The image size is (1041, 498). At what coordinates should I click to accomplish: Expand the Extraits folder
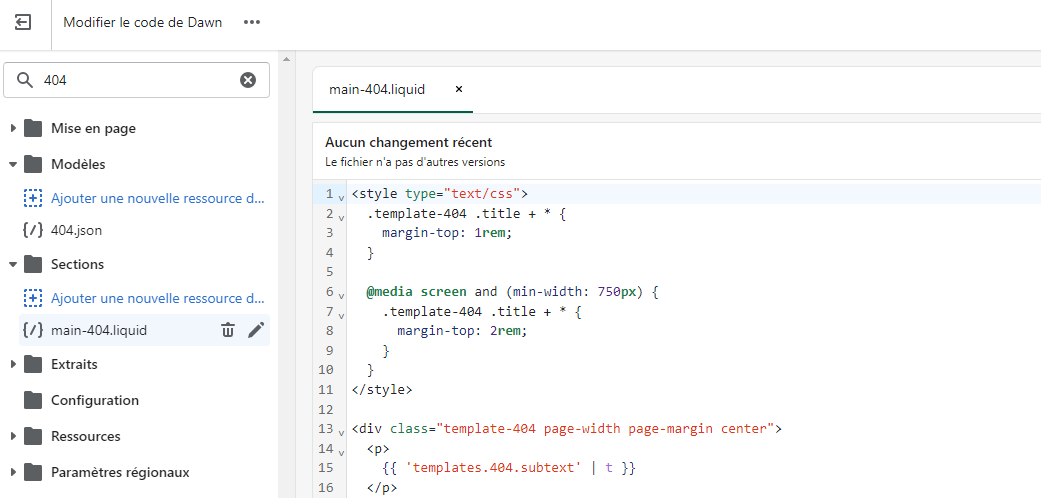13,364
